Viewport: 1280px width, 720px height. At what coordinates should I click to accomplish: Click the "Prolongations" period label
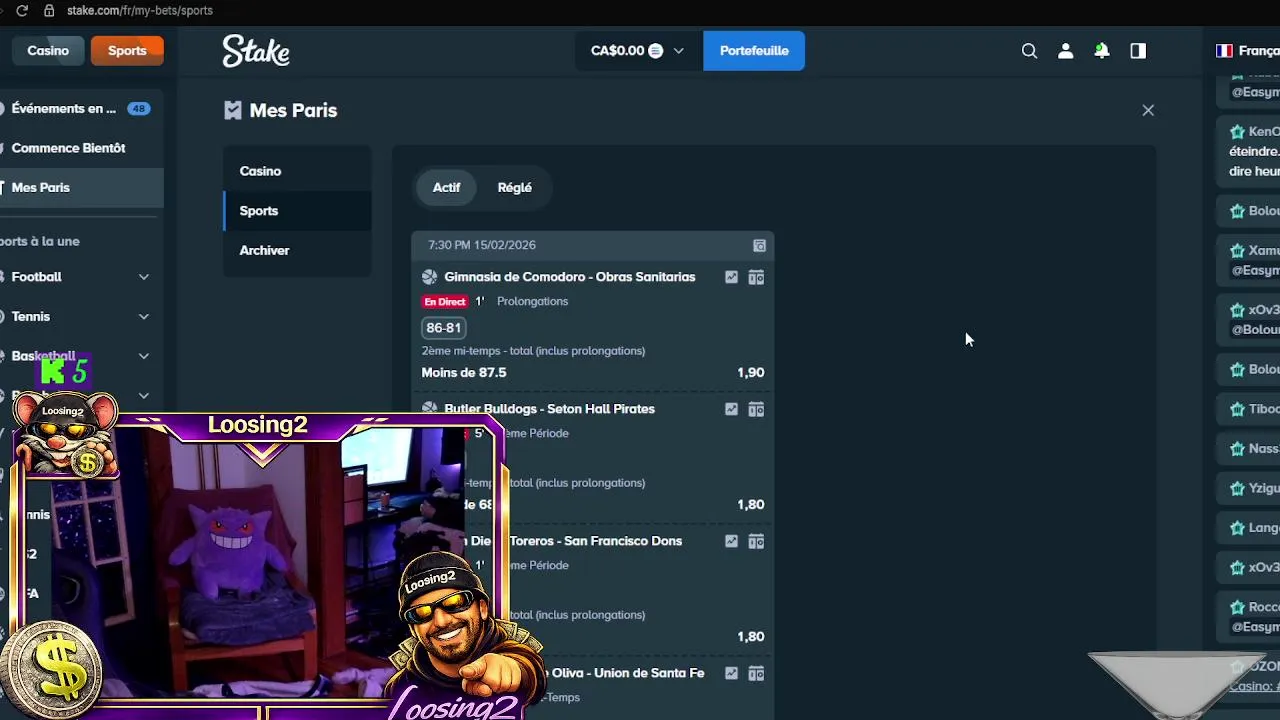pos(532,302)
